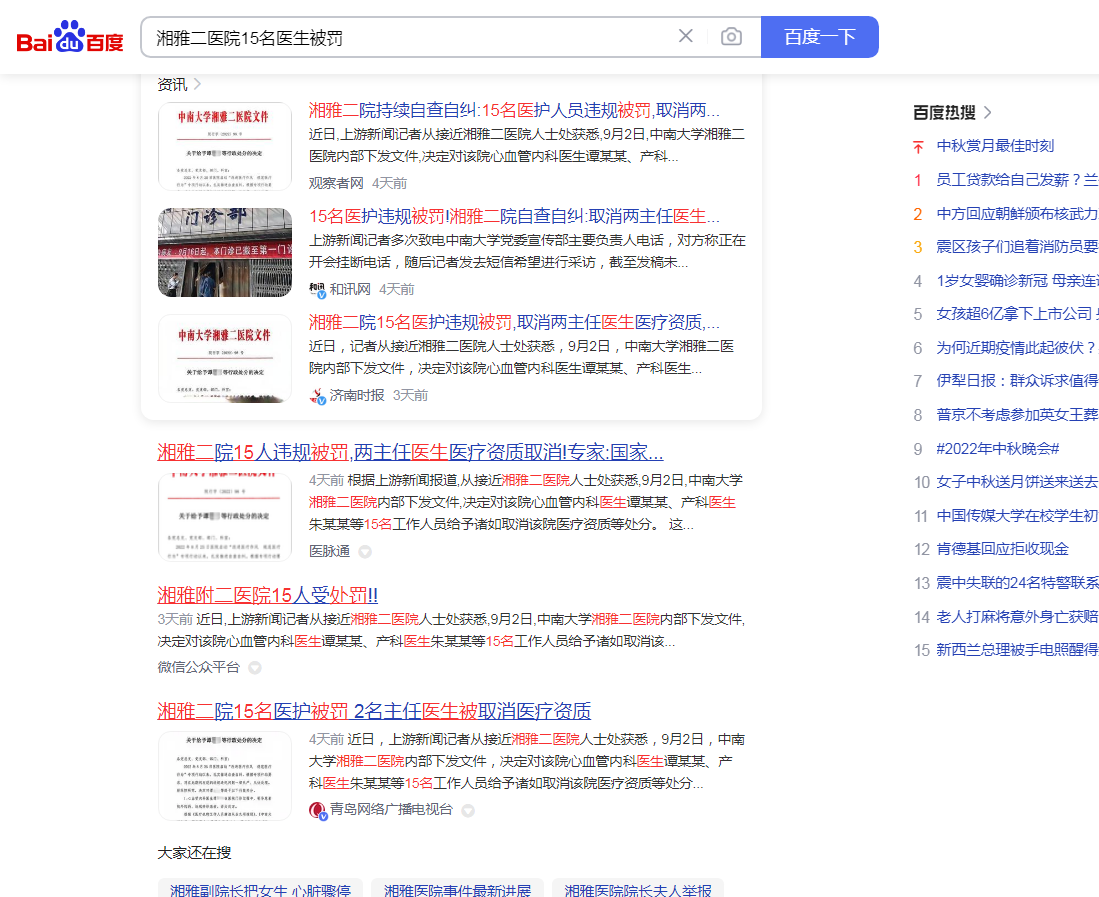Image resolution: width=1099 pixels, height=897 pixels.
Task: Open hot search 普京不考虑参加英女王葬
Action: point(1017,414)
